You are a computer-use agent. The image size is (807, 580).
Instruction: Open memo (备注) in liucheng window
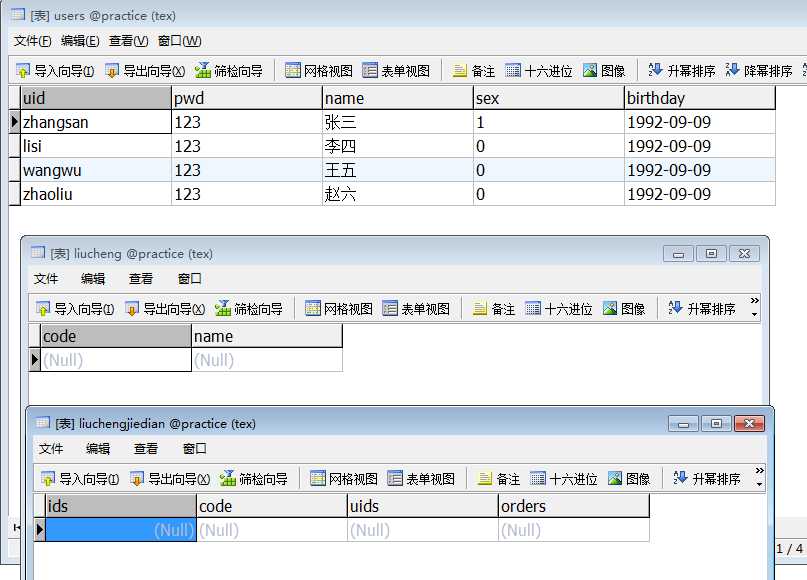494,309
